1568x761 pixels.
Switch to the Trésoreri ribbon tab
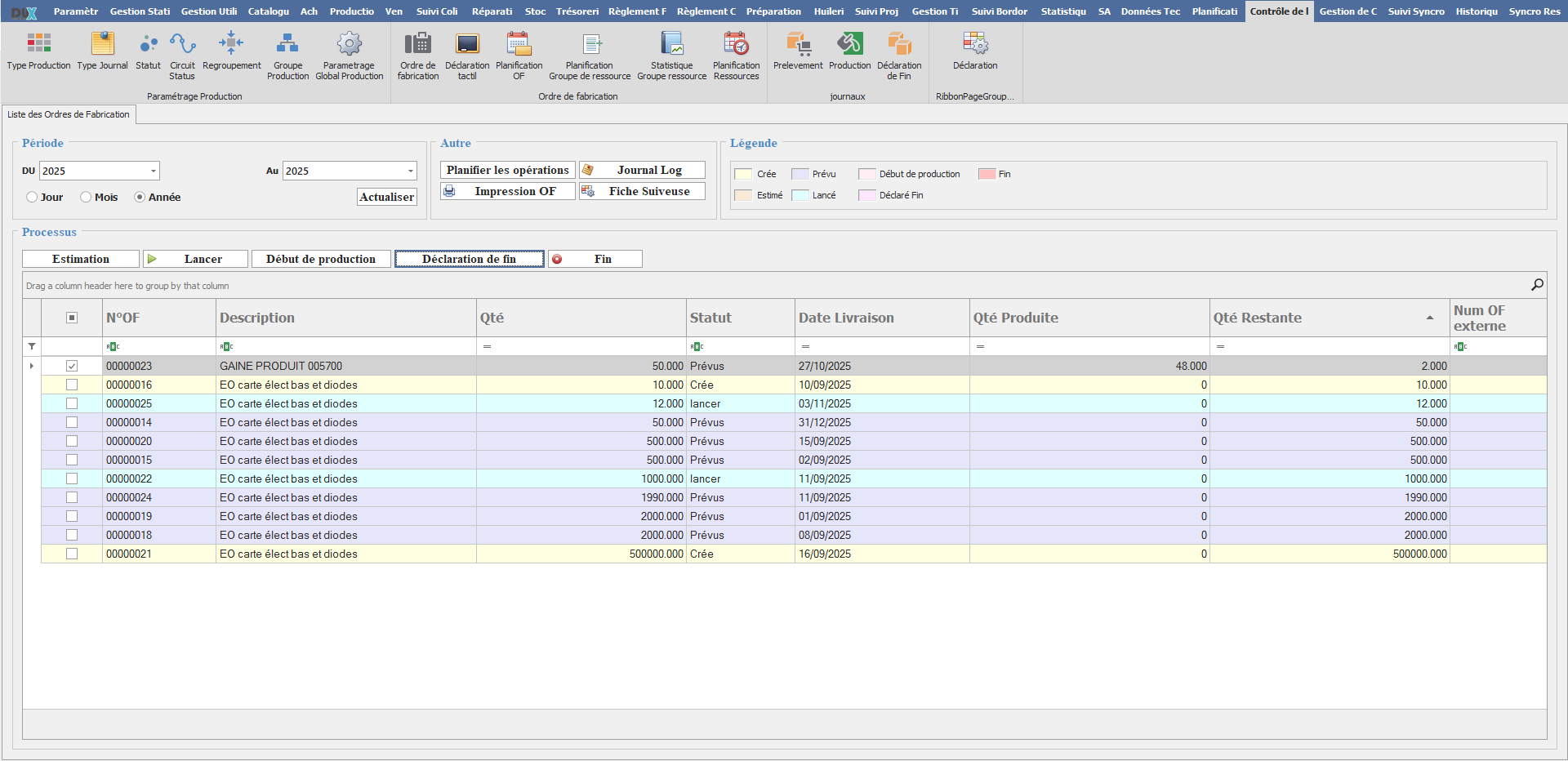click(577, 11)
